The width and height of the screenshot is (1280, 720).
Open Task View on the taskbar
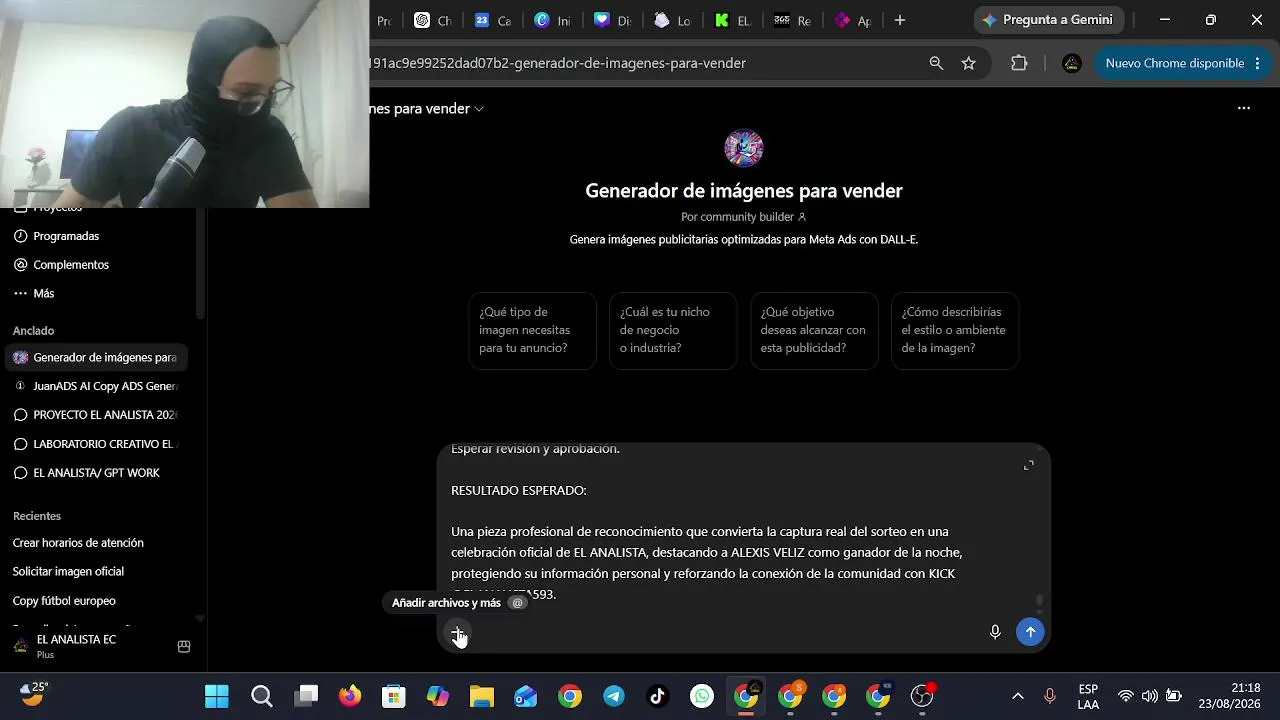(306, 696)
